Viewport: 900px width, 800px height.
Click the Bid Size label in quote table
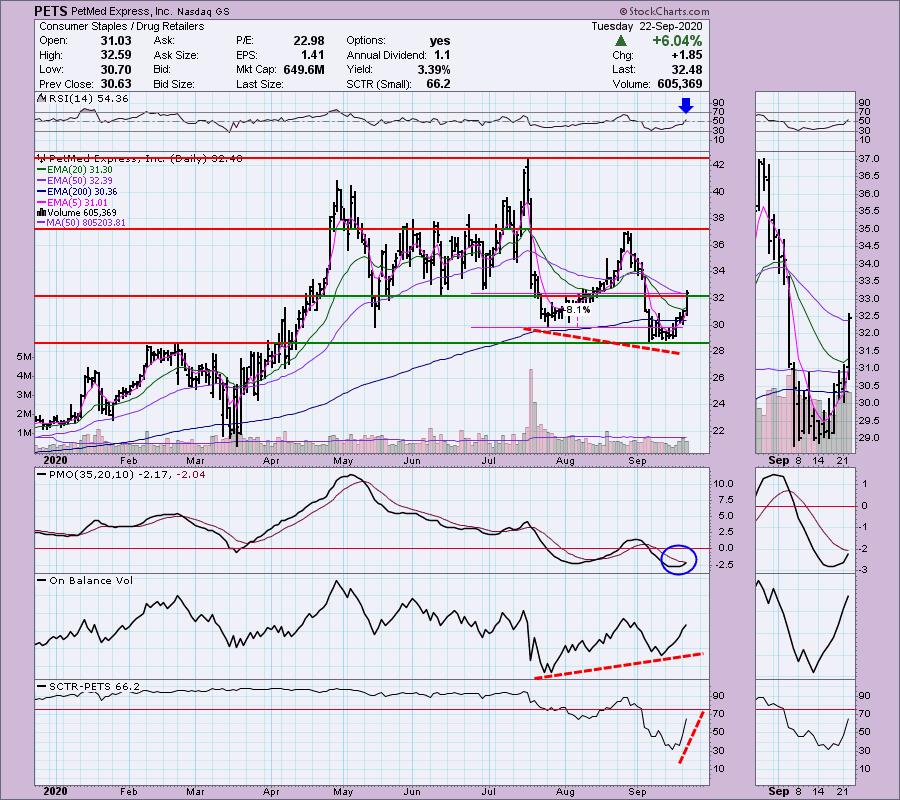coord(174,84)
